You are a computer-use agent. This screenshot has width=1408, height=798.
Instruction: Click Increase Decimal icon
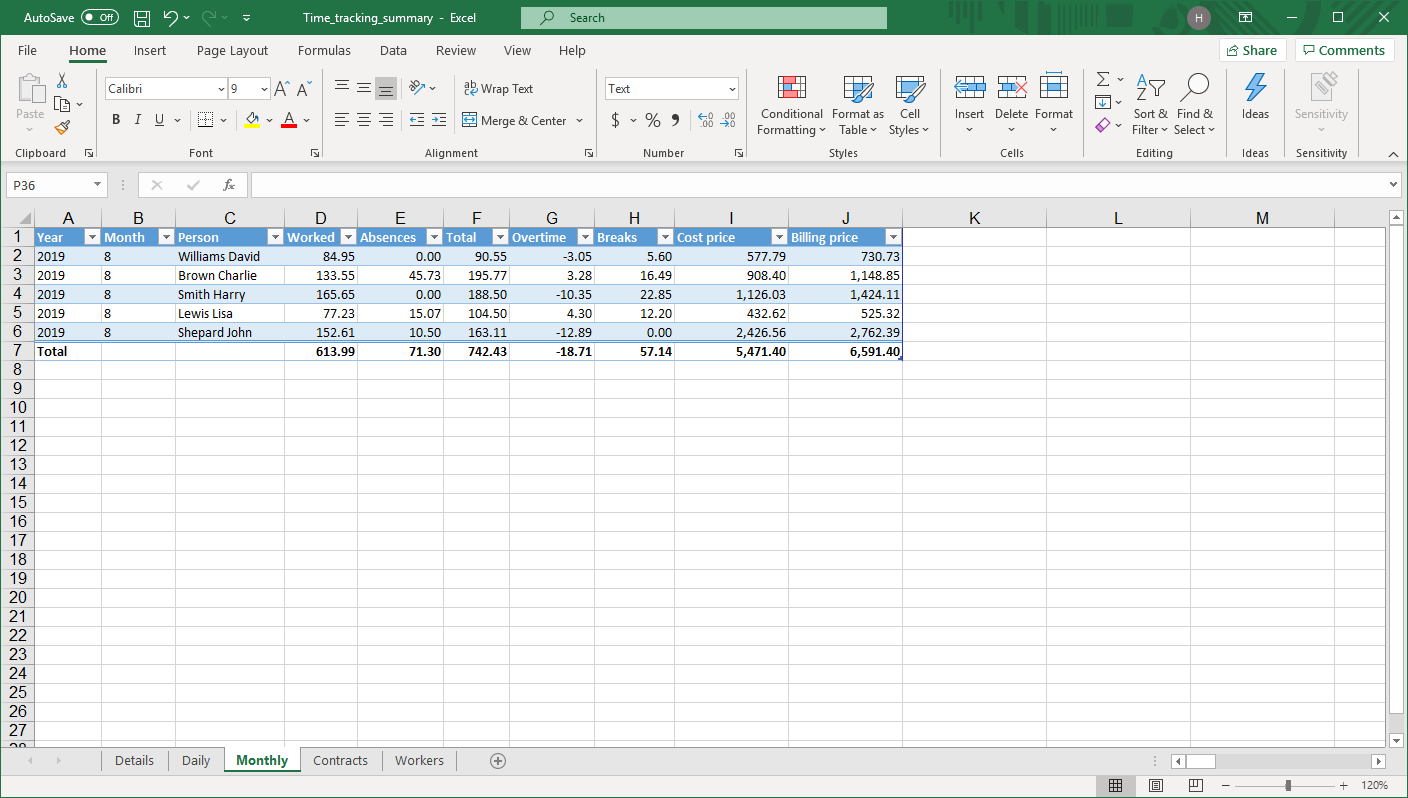[x=706, y=120]
